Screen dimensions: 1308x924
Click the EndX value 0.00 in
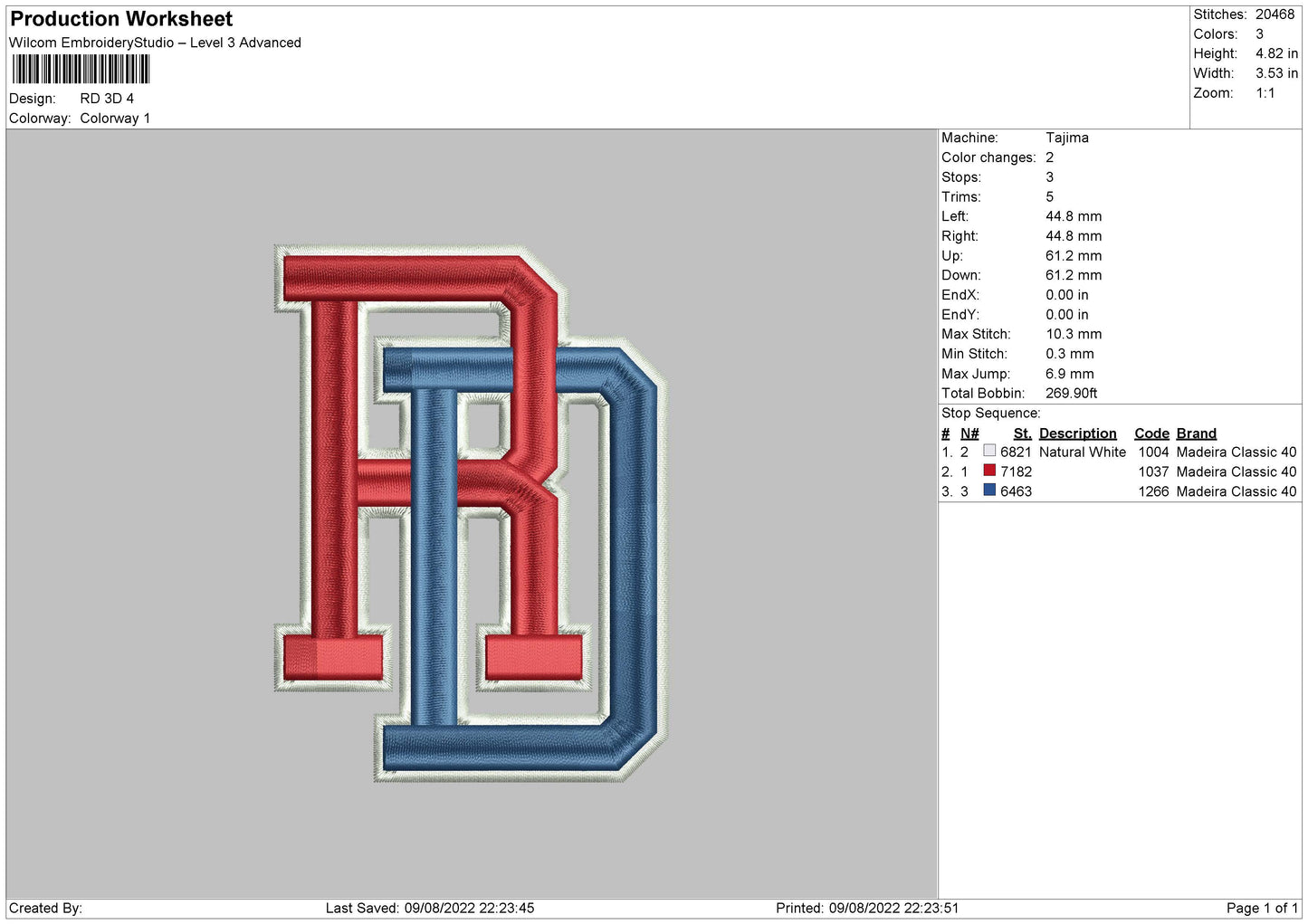[x=1067, y=295]
